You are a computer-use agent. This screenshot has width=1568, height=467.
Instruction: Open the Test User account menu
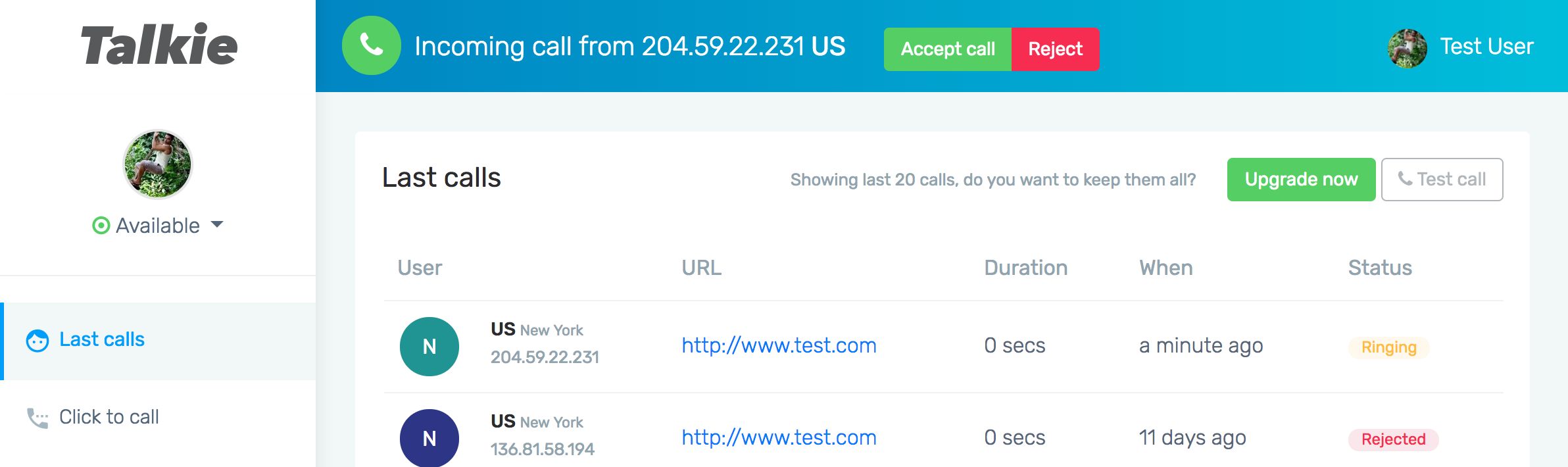1486,47
